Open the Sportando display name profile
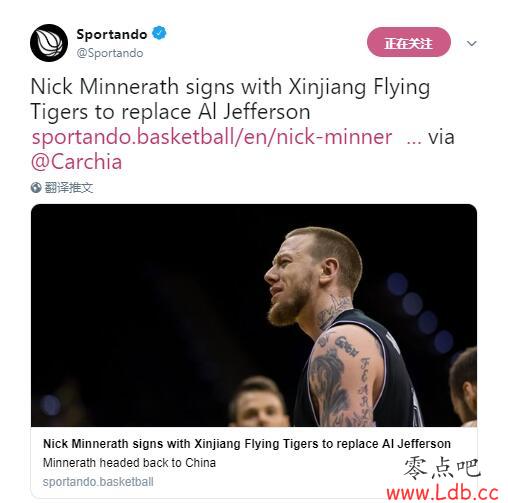 pyautogui.click(x=112, y=34)
